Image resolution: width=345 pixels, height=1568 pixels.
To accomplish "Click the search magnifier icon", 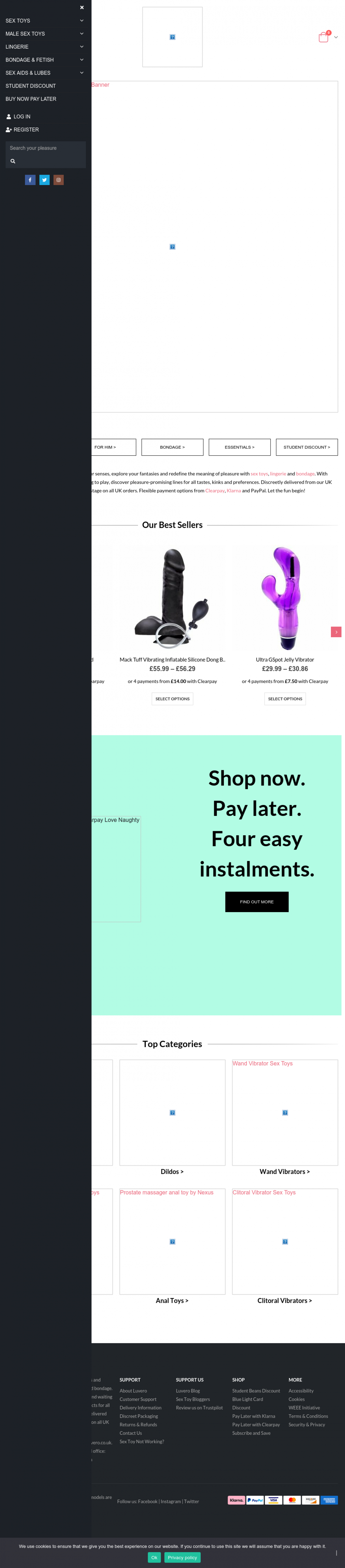I will (13, 161).
